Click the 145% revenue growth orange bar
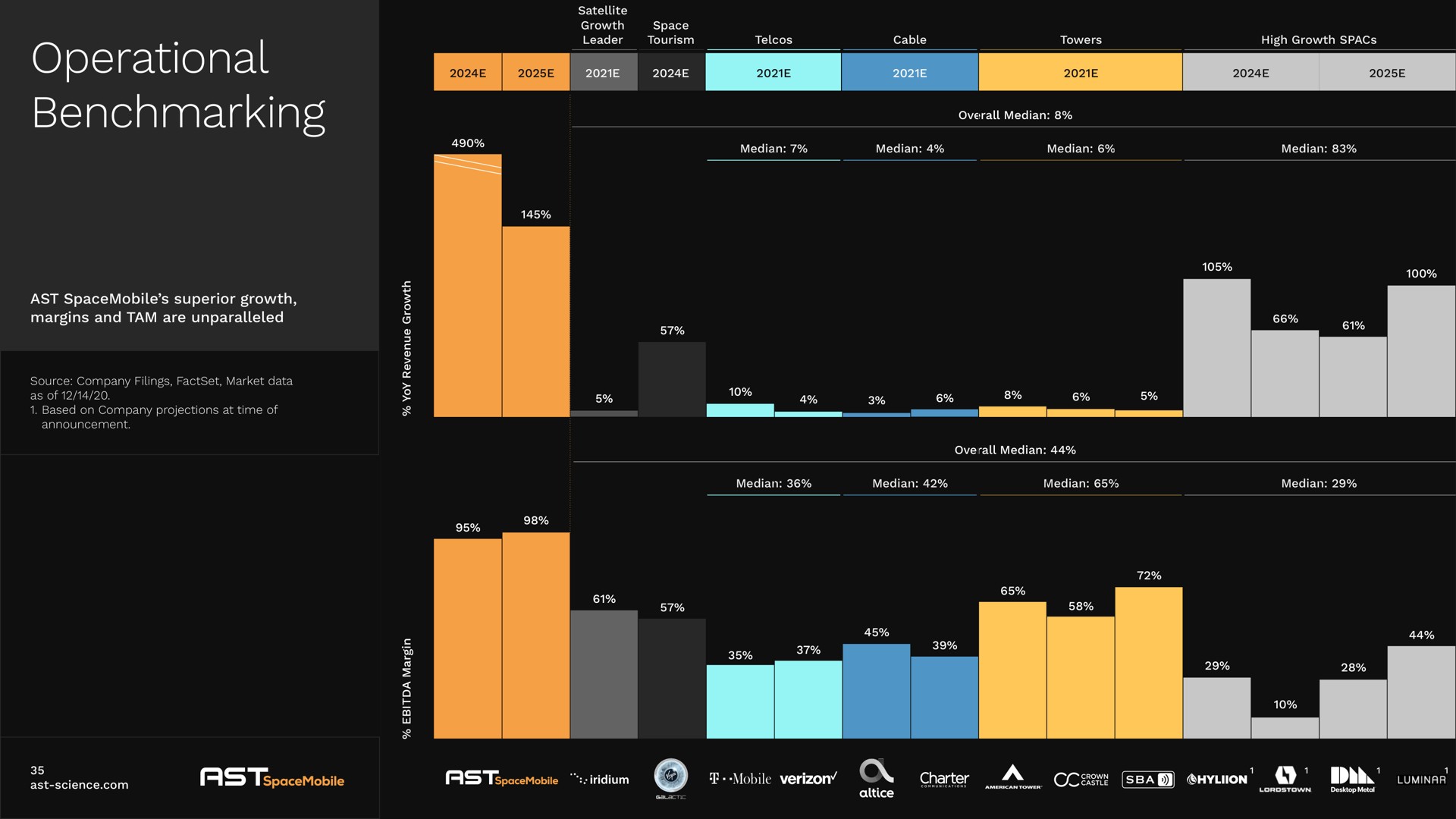 coord(536,322)
